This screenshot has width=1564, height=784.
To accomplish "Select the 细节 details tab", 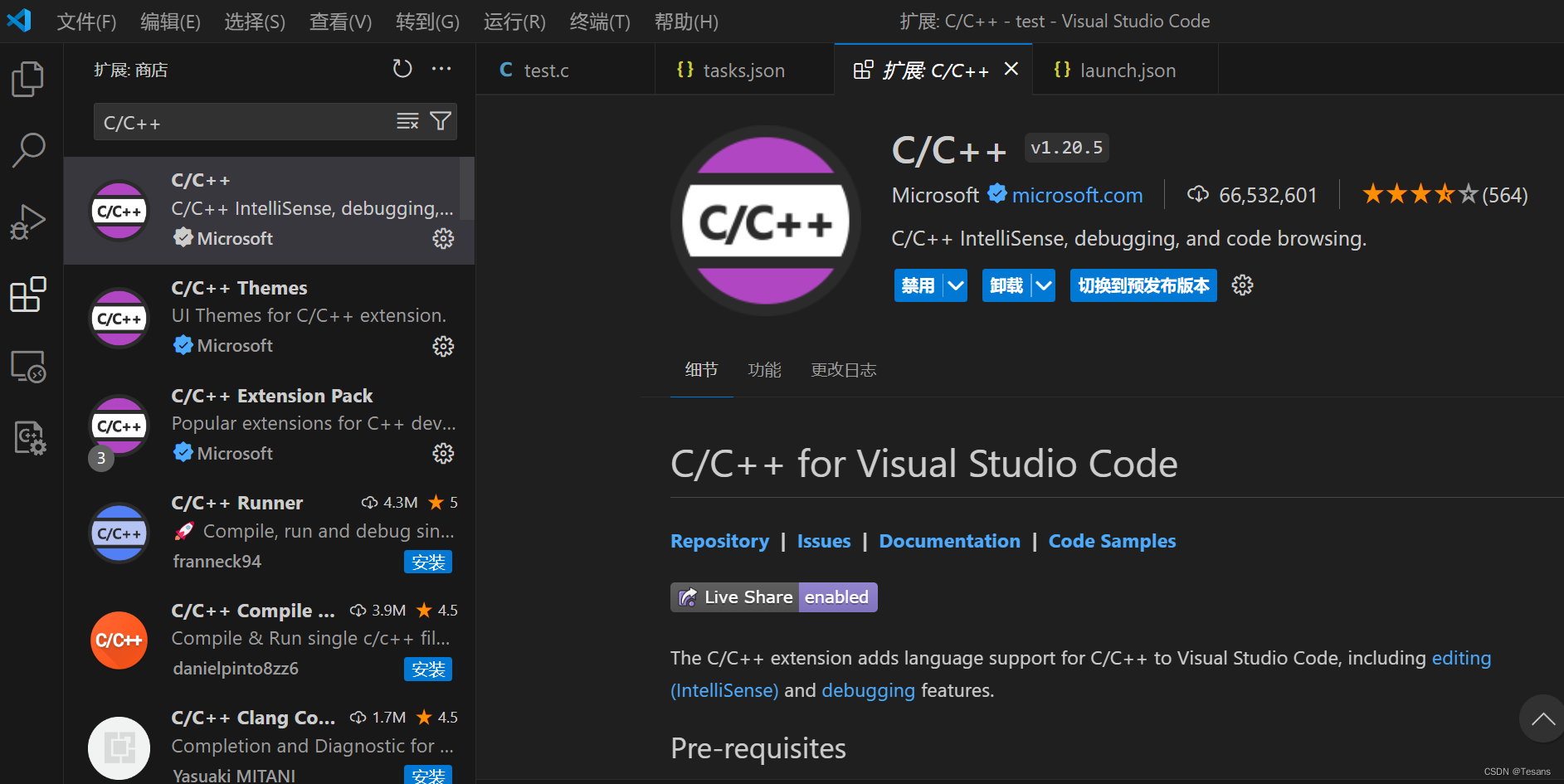I will pyautogui.click(x=701, y=370).
